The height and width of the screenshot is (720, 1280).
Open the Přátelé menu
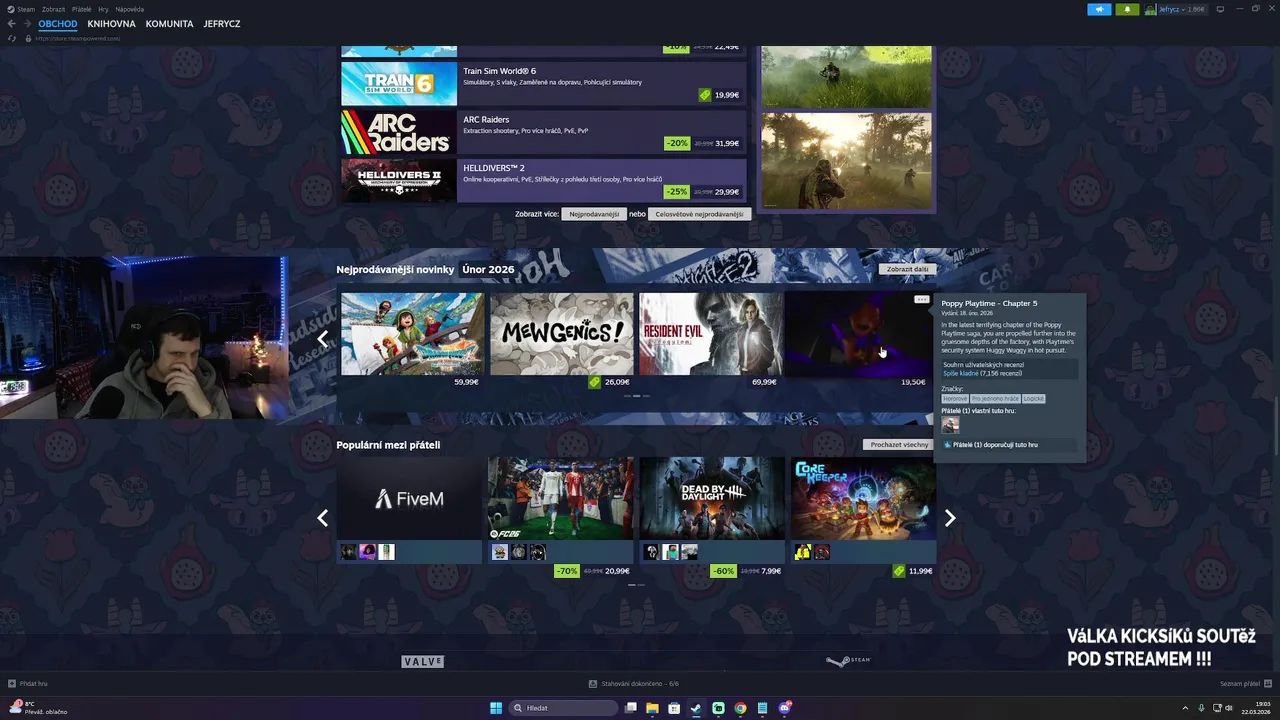82,9
